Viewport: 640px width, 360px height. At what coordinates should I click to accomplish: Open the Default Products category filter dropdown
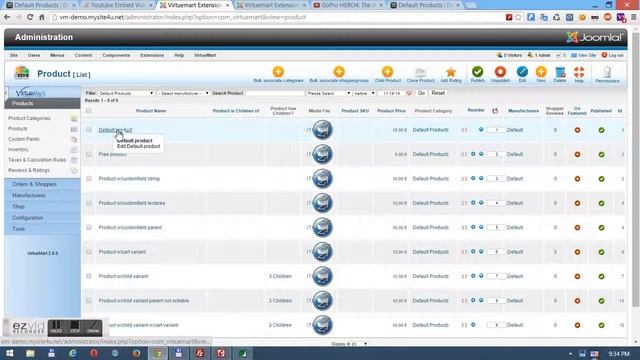tap(126, 93)
